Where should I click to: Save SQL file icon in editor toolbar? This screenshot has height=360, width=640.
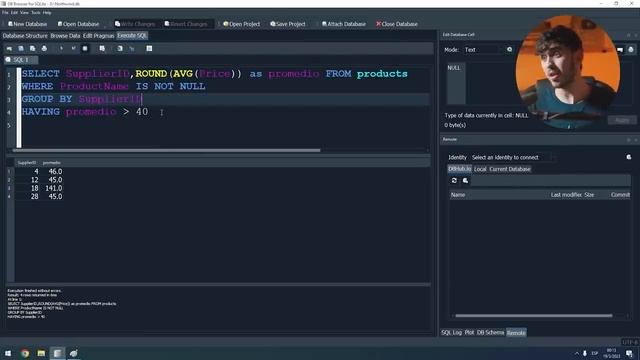point(32,49)
